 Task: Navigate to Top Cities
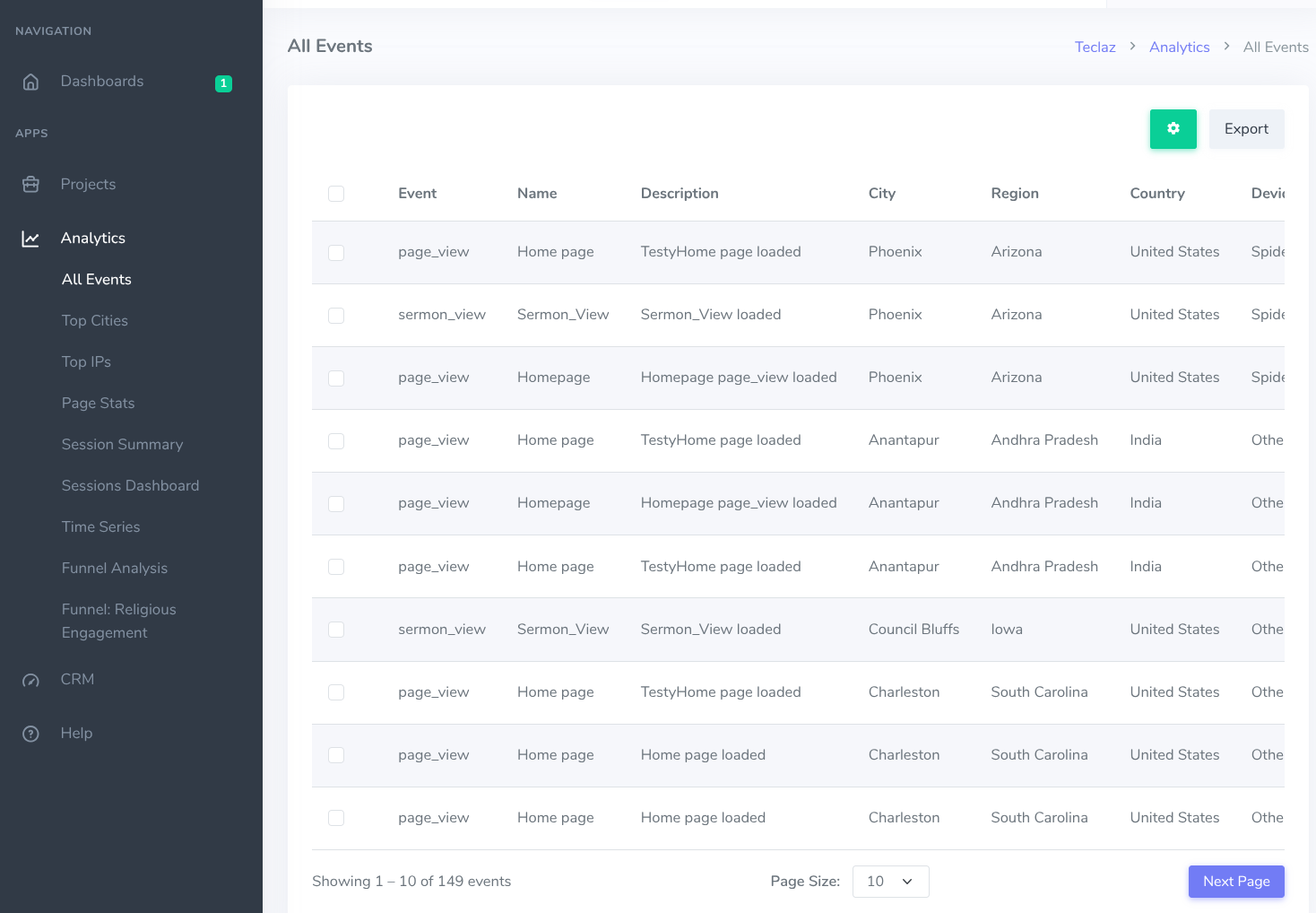pyautogui.click(x=94, y=320)
